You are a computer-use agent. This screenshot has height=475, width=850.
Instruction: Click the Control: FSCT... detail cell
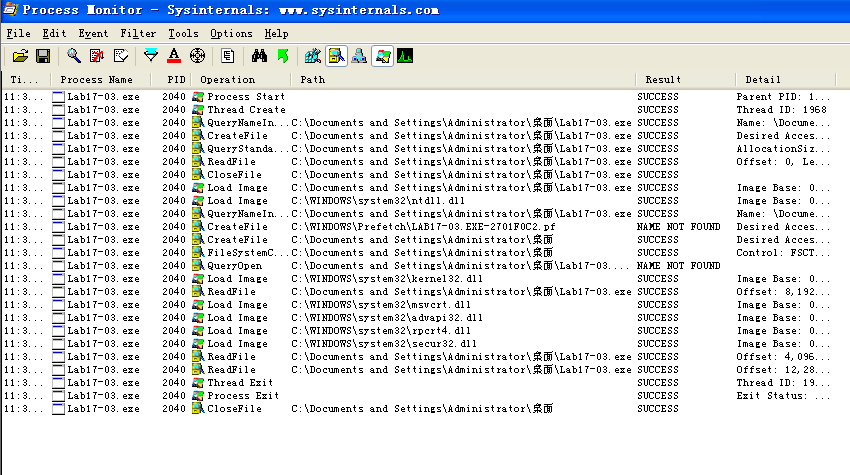click(x=783, y=253)
